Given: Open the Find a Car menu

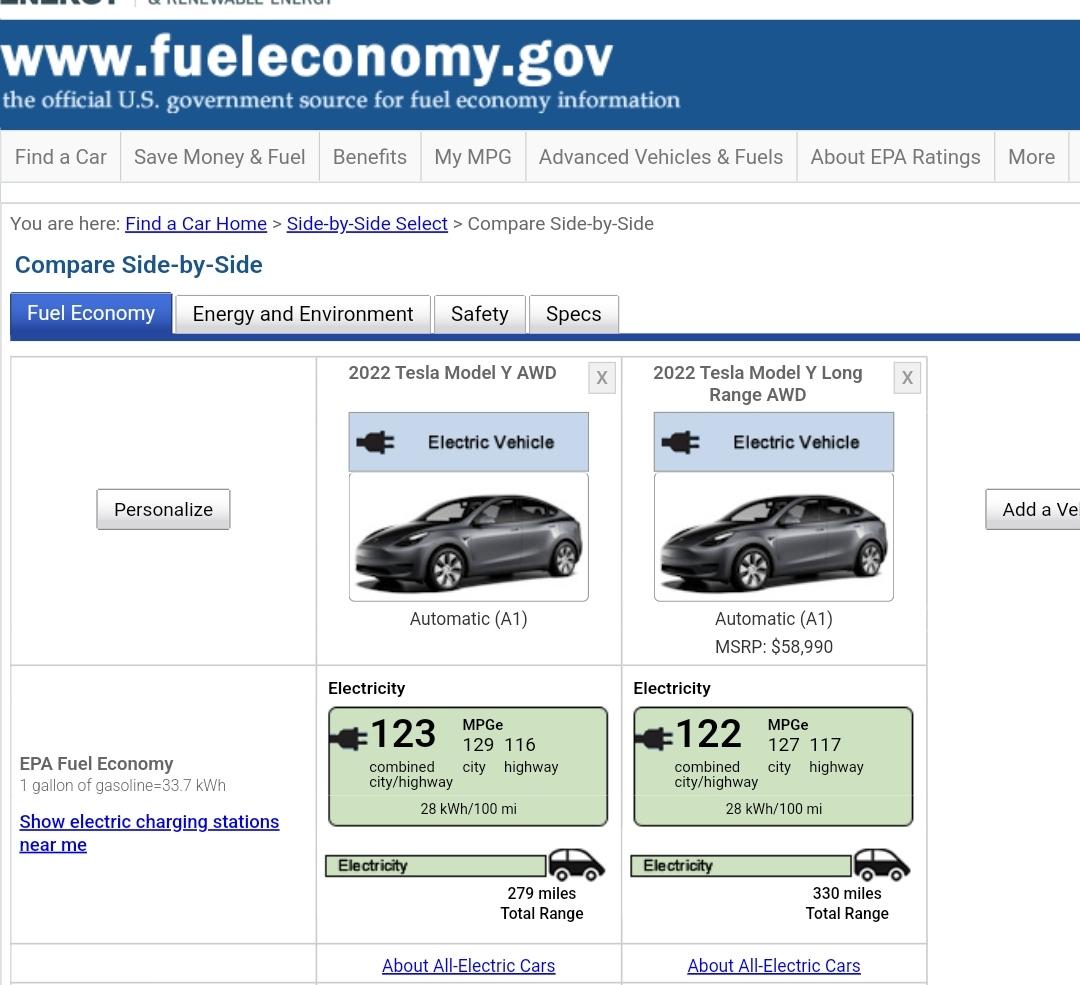Looking at the screenshot, I should 61,157.
